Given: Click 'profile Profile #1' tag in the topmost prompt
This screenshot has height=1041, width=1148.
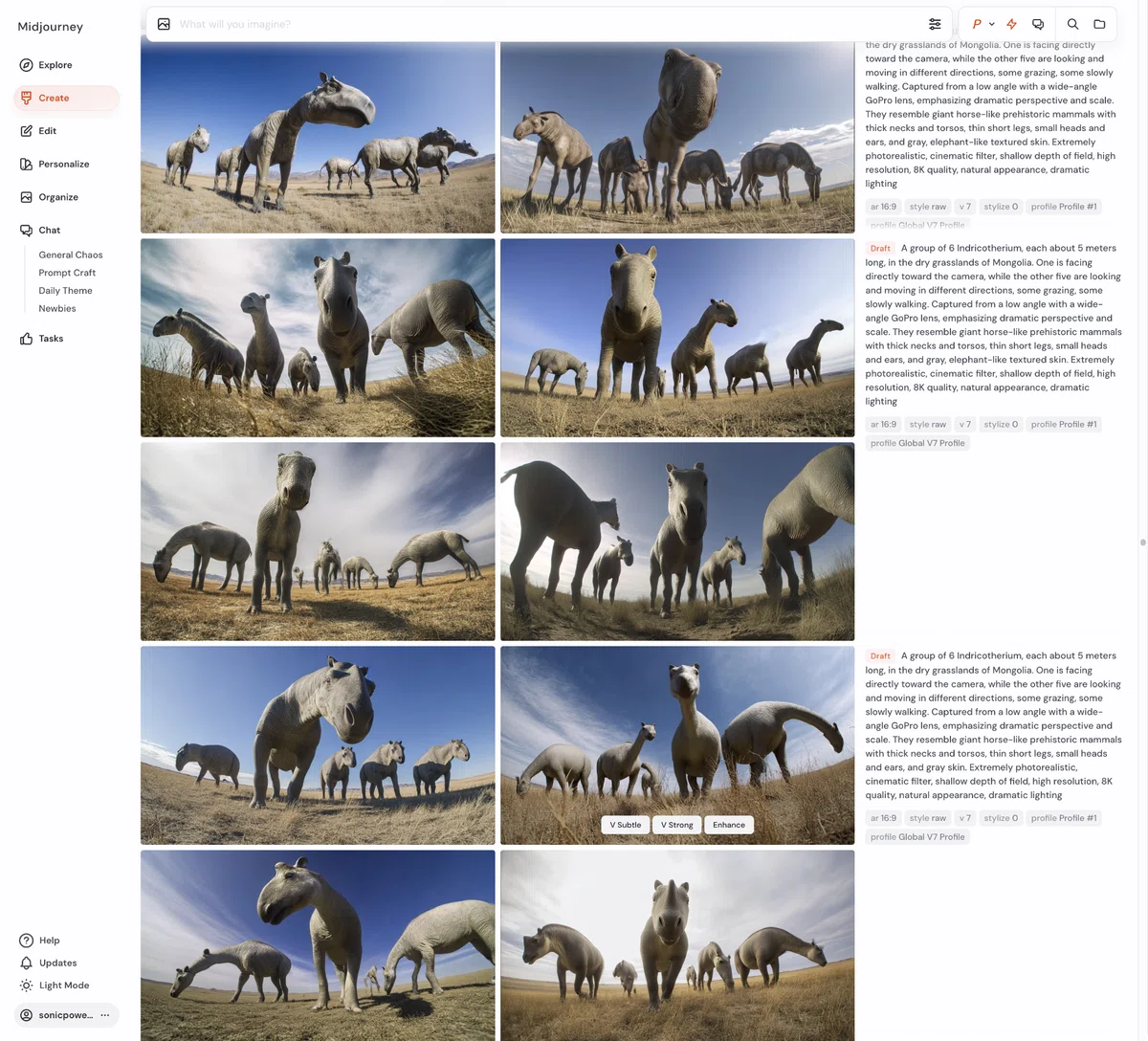Looking at the screenshot, I should (x=1064, y=207).
